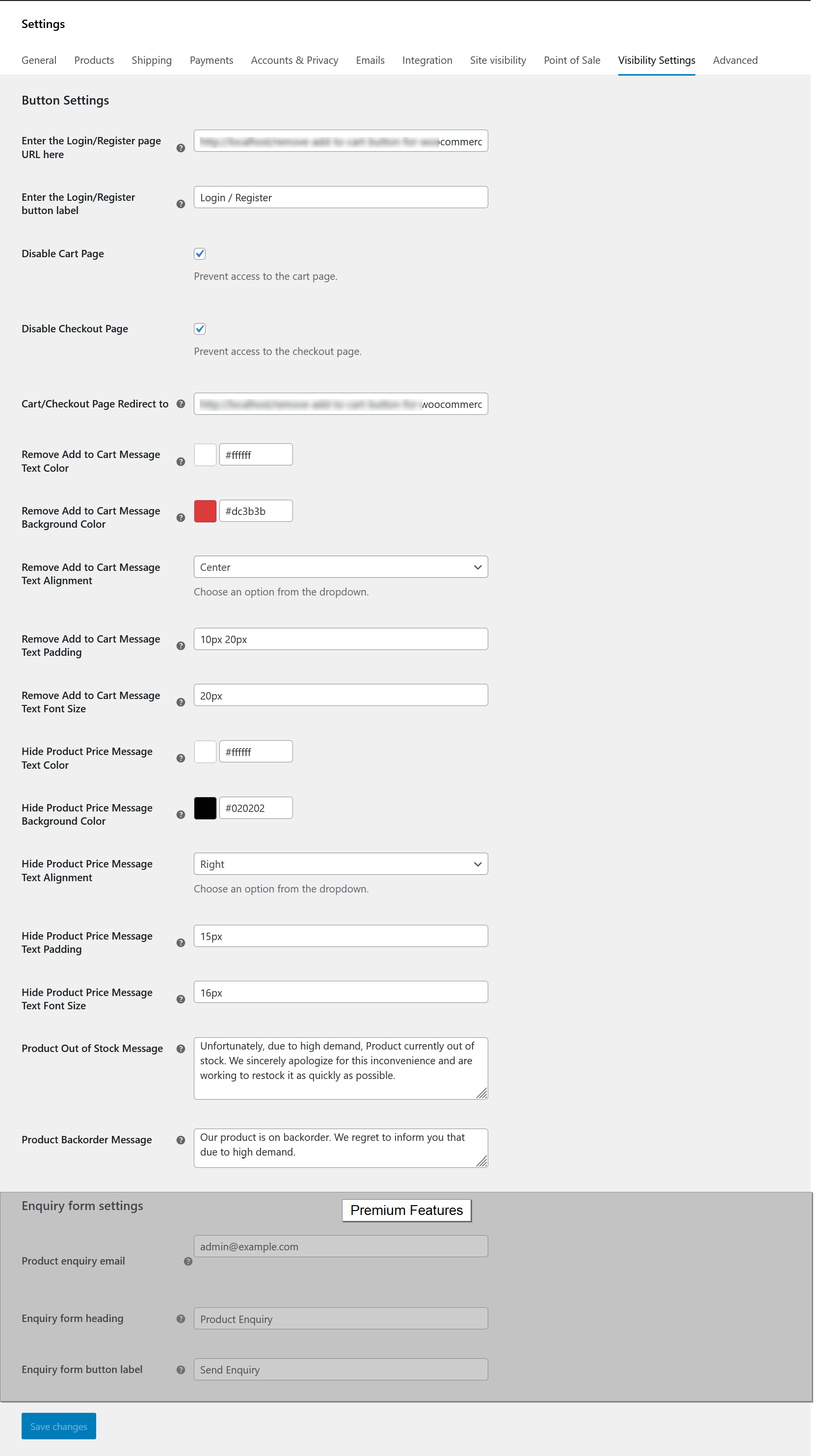The image size is (817, 1456).
Task: Click the Save changes button
Action: pos(59,1426)
